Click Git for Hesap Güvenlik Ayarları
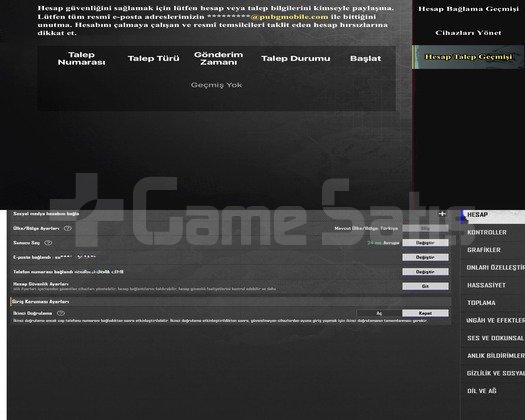The width and height of the screenshot is (525, 420). 425,286
